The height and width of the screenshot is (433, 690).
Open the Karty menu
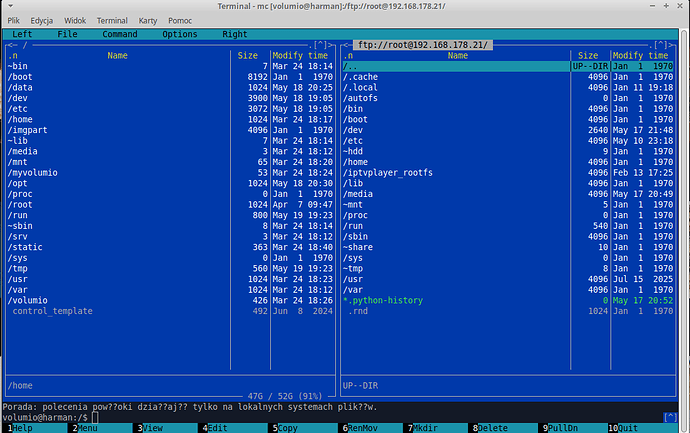click(148, 21)
